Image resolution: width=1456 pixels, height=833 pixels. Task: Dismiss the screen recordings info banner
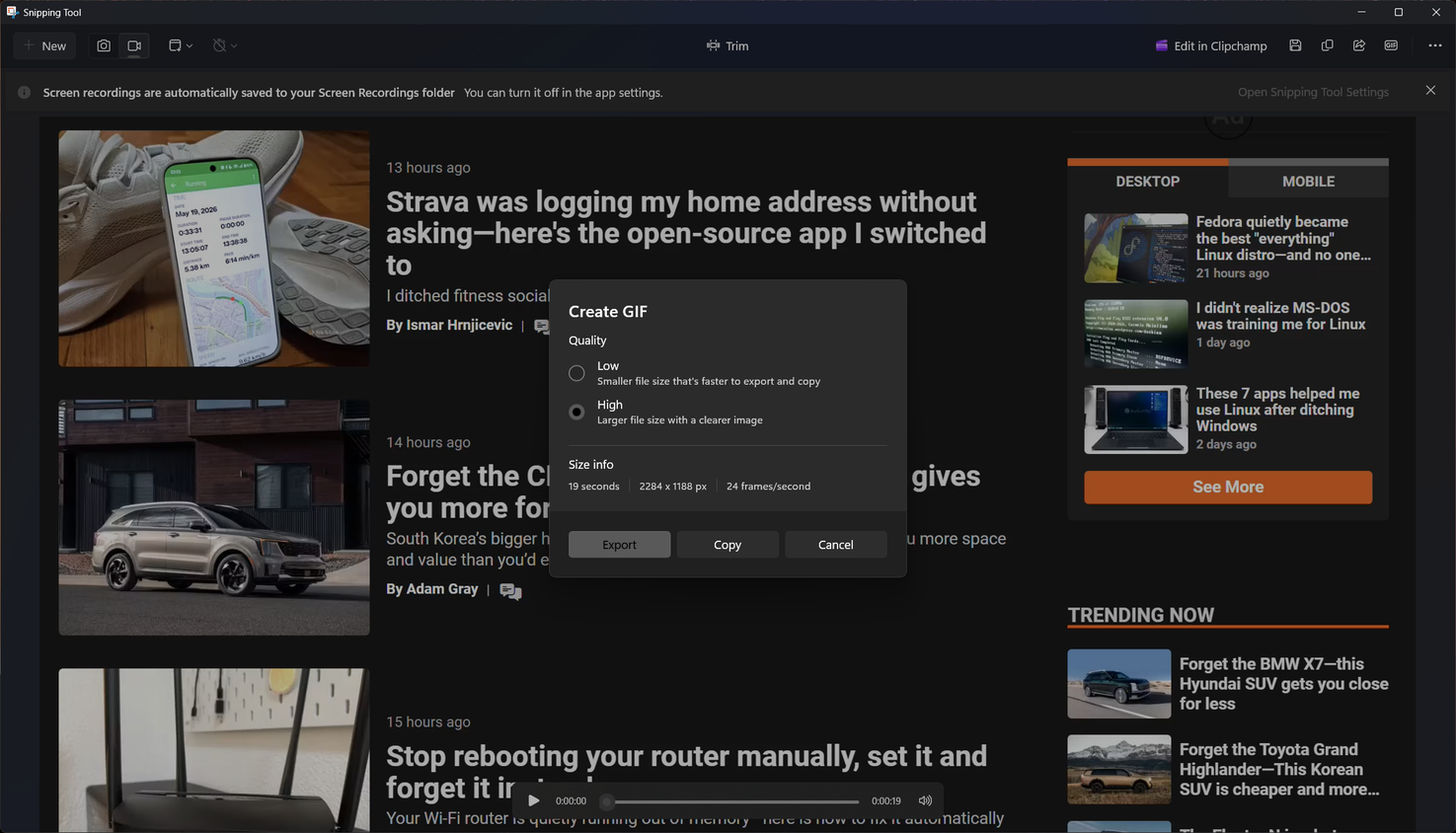point(1430,90)
